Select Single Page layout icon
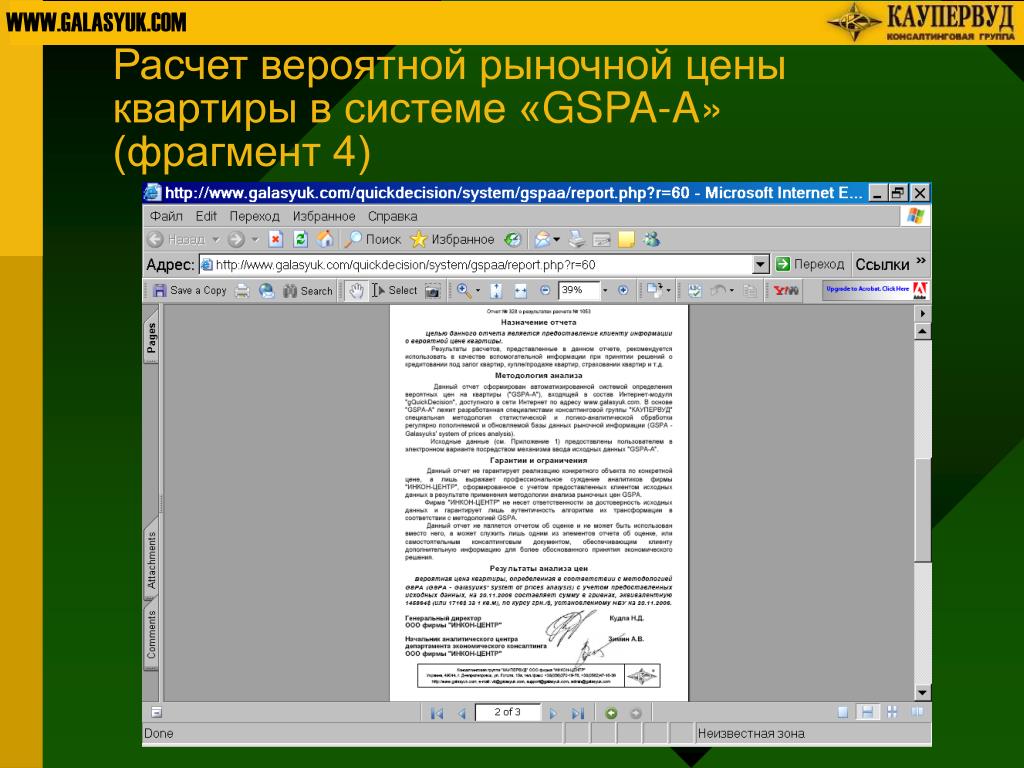 coord(842,712)
